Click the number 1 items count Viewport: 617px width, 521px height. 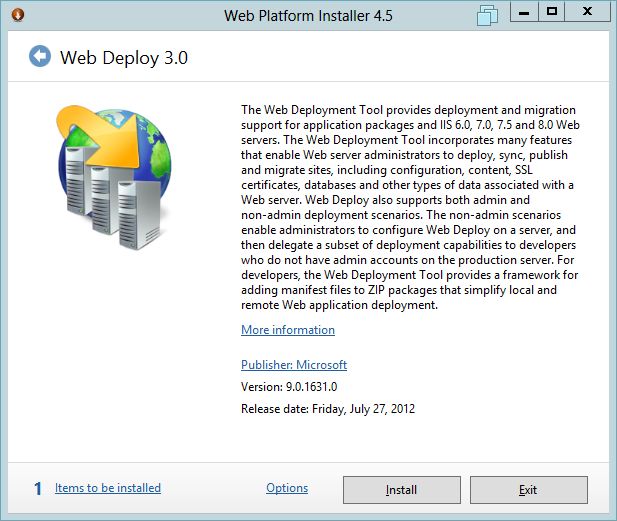pyautogui.click(x=38, y=489)
